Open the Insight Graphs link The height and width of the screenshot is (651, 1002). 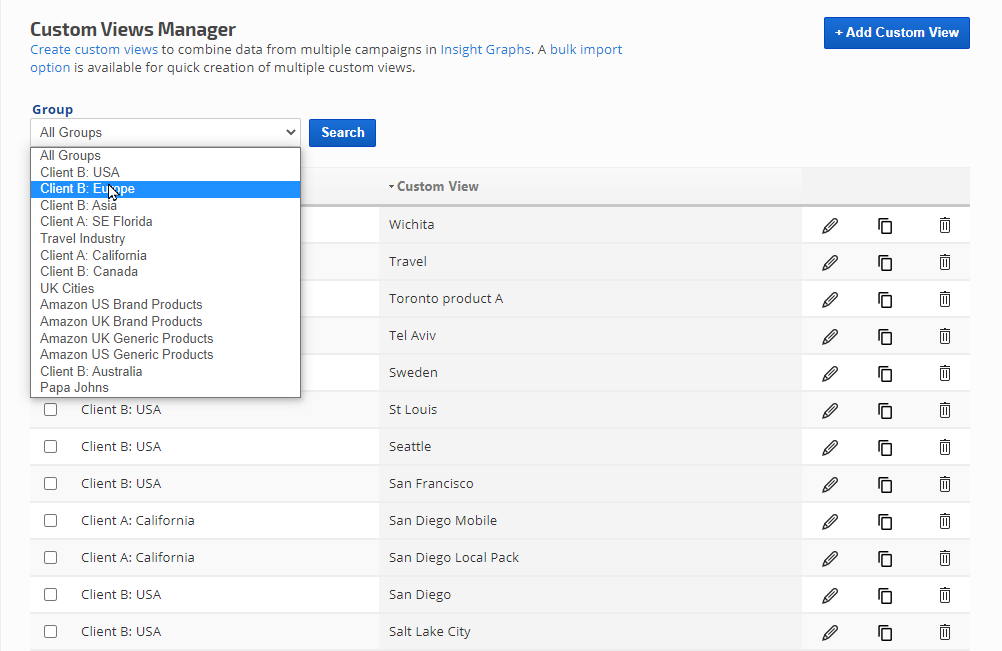point(485,49)
